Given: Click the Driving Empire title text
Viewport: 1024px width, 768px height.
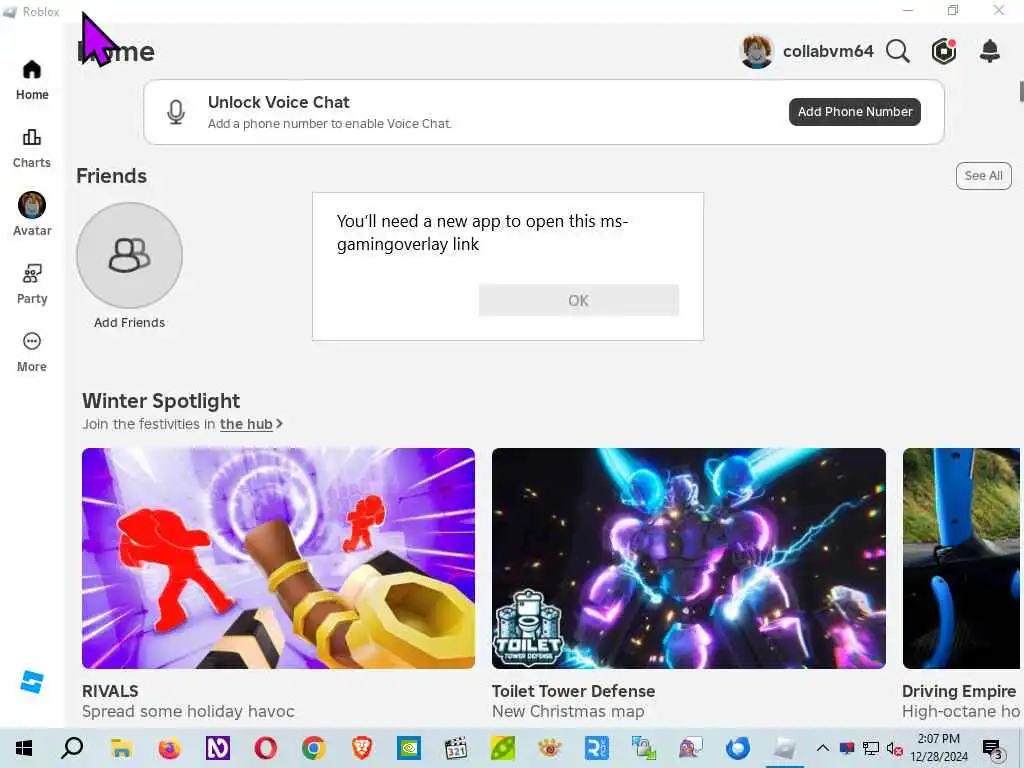Looking at the screenshot, I should [959, 691].
